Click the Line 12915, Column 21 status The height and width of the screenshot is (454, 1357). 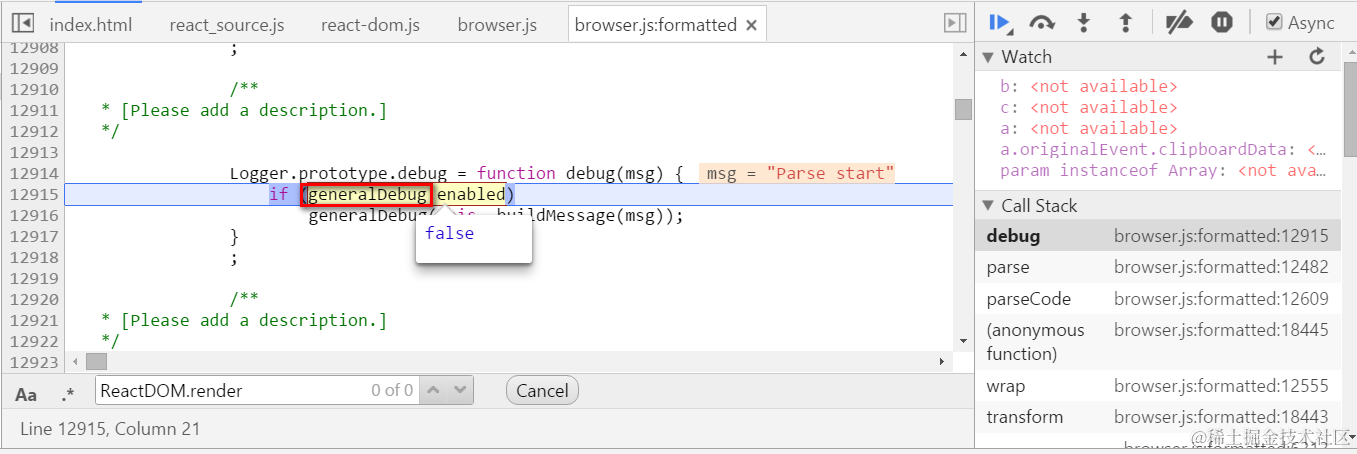click(x=110, y=429)
